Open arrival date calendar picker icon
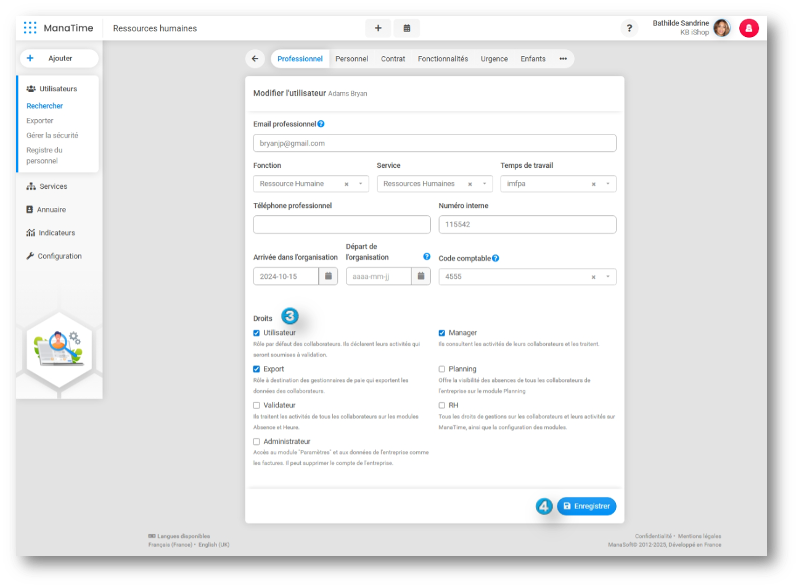 coord(328,276)
